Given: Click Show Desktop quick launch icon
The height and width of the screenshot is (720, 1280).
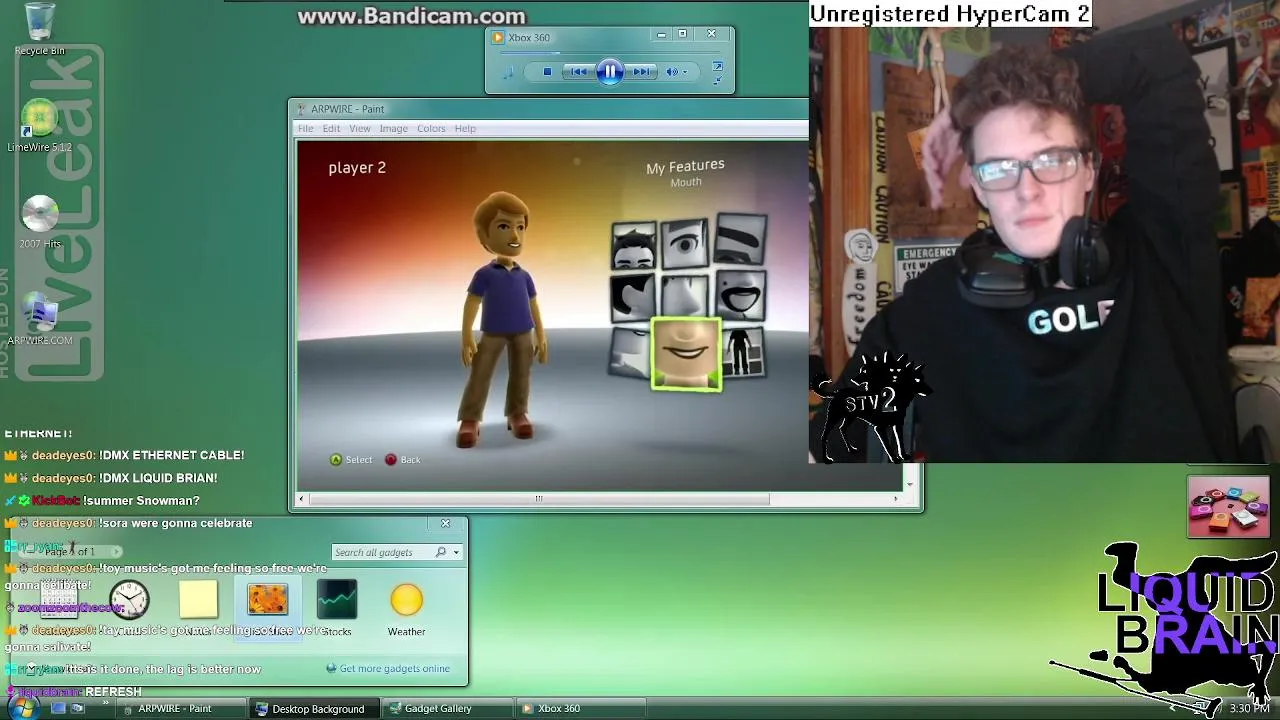Looking at the screenshot, I should [58, 708].
